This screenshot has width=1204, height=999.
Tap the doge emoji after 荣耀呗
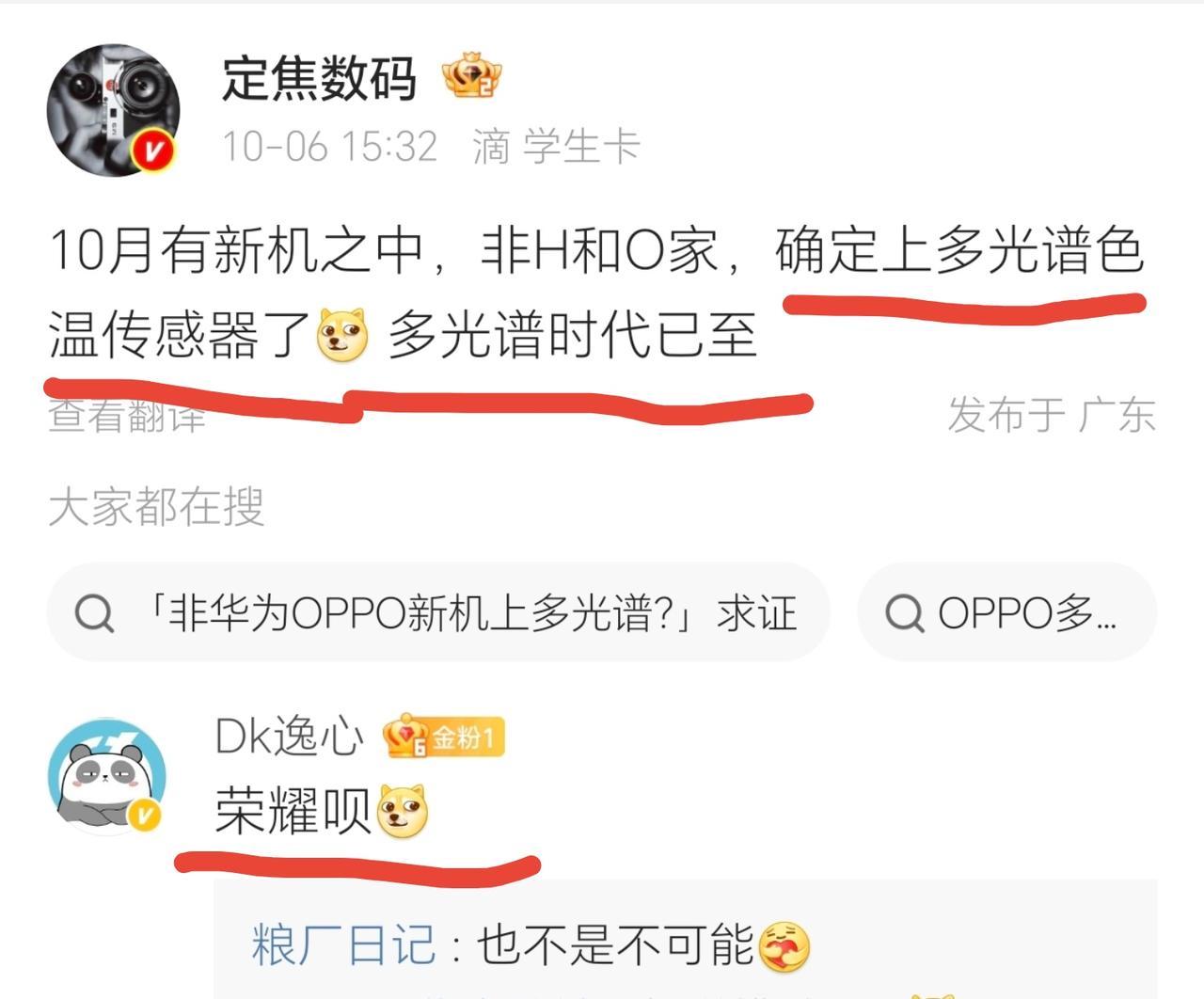tap(403, 811)
